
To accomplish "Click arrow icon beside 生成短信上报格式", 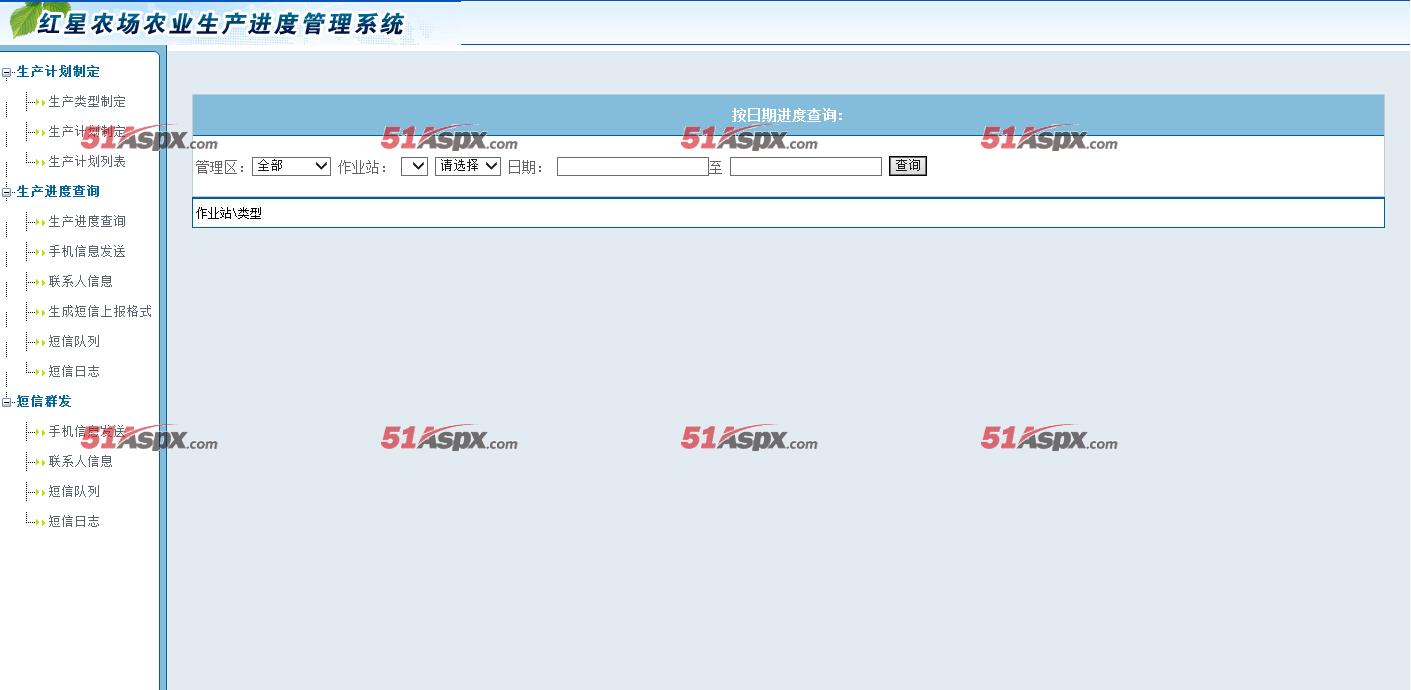I will (x=39, y=312).
